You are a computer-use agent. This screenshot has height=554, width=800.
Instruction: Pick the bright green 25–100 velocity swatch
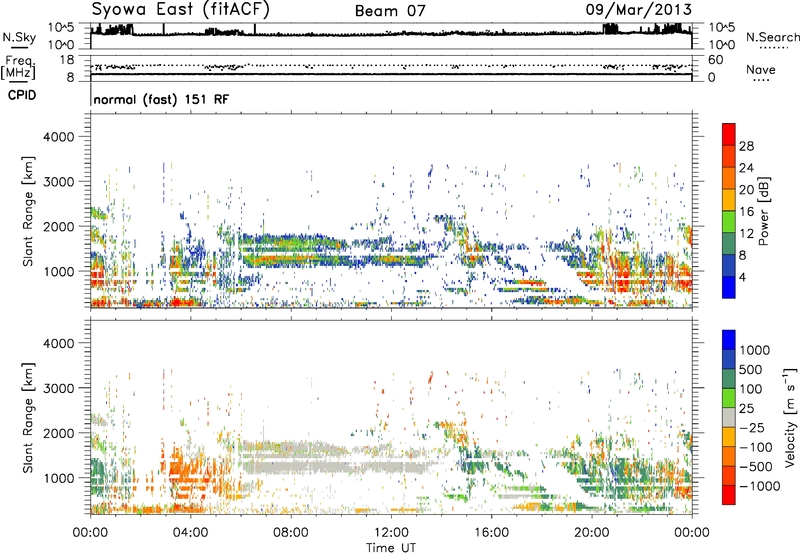click(729, 398)
